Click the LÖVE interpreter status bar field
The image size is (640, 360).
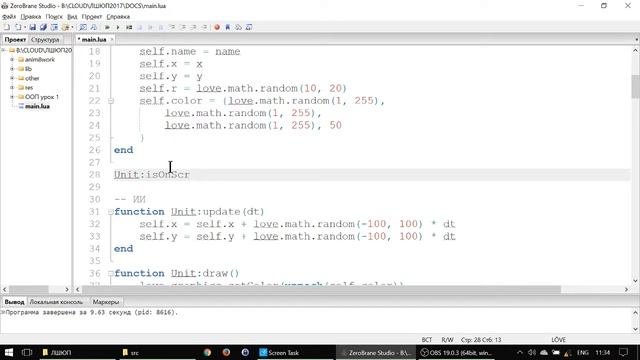(558, 340)
